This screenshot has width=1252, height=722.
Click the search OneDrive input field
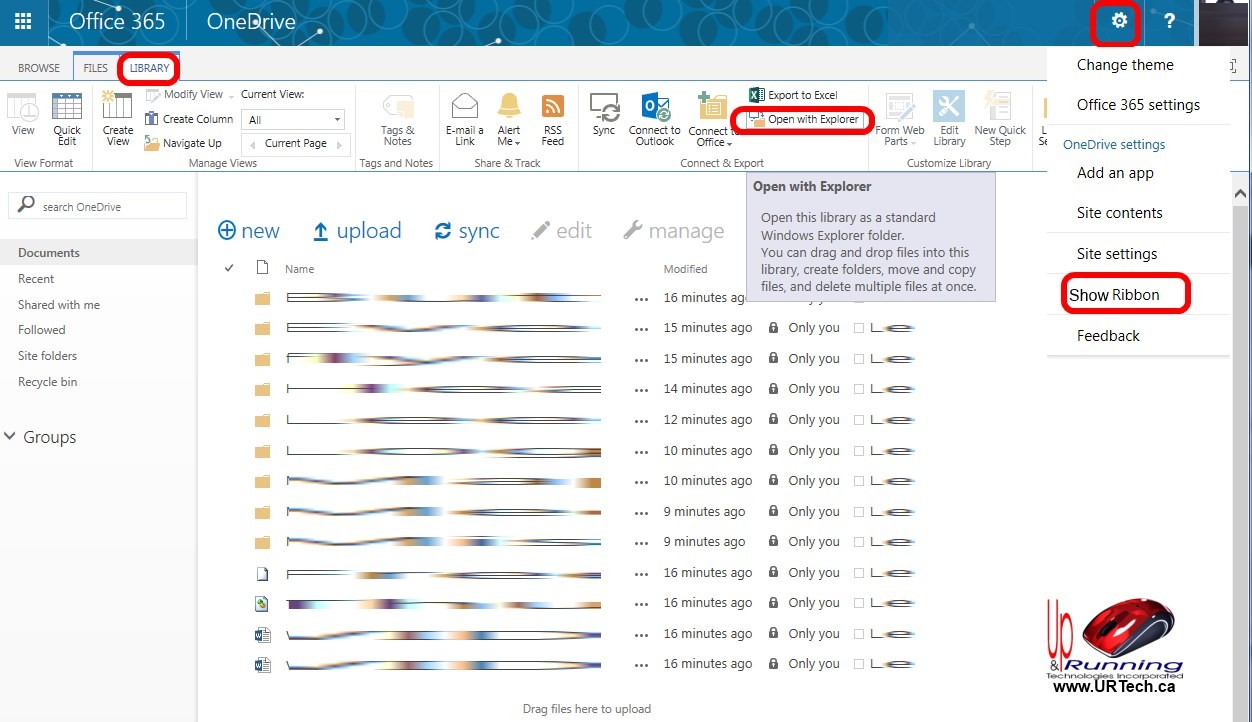coord(108,206)
